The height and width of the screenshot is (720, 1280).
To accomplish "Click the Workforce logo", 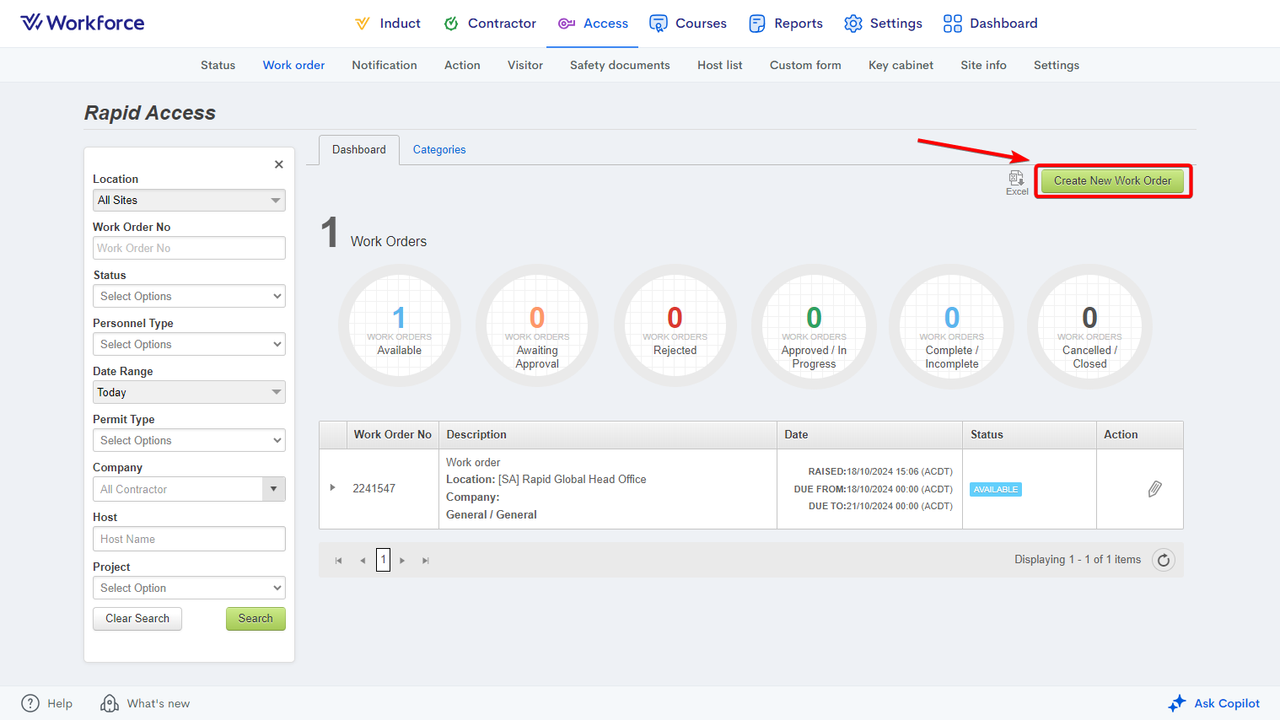I will tap(82, 22).
